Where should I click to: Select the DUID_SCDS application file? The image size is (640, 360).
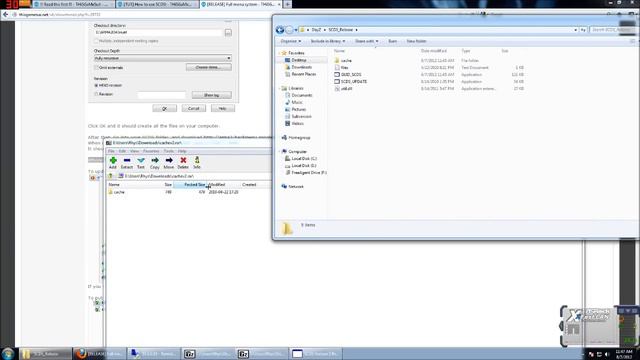pos(348,75)
